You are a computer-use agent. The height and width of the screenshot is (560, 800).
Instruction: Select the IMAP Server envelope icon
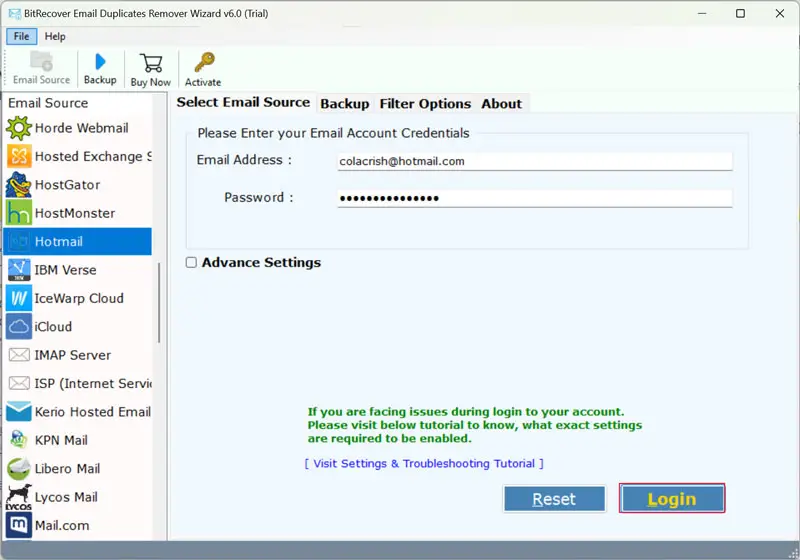point(19,355)
